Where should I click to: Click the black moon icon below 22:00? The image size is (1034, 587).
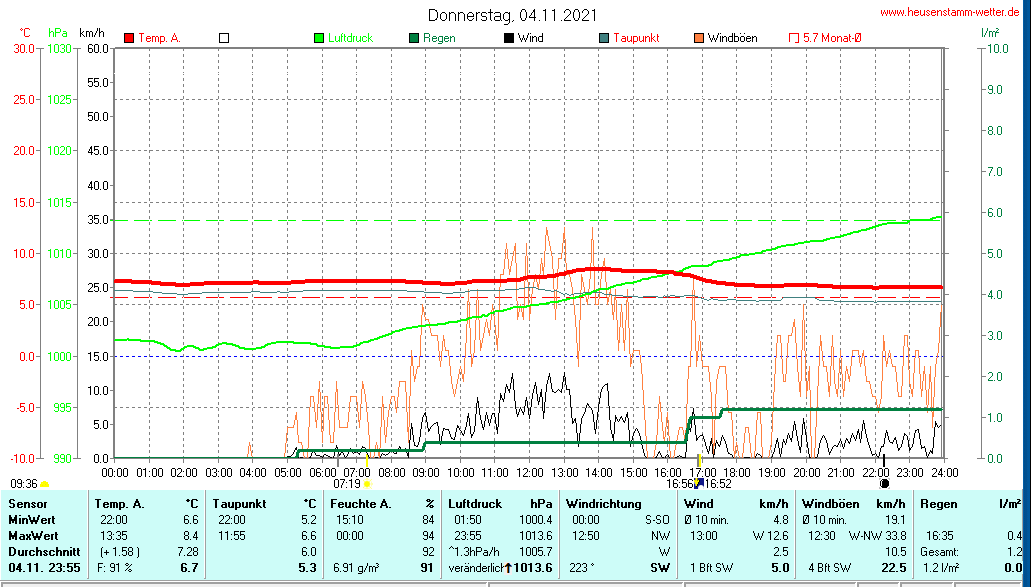[x=884, y=483]
